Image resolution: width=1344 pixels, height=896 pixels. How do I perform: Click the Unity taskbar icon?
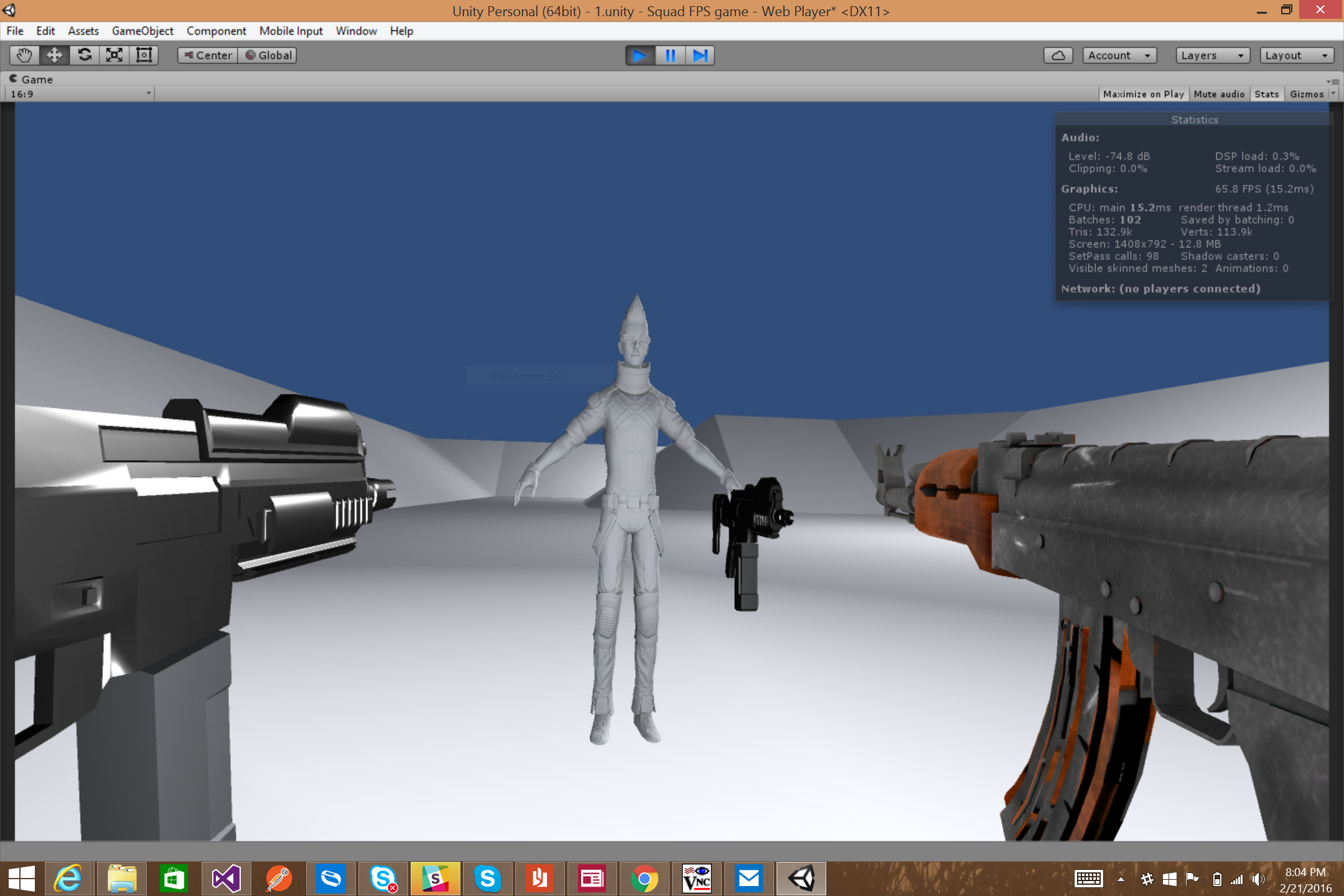(801, 879)
